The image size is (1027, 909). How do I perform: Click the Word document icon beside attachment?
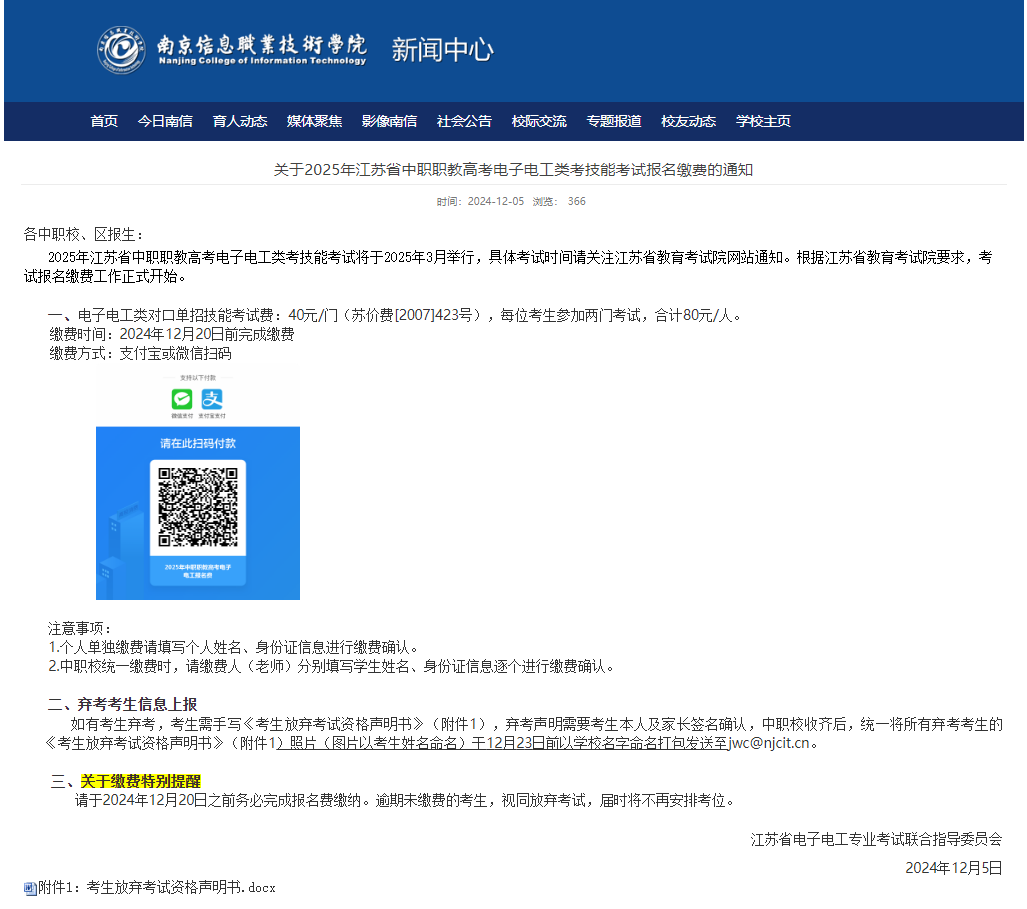[29, 889]
